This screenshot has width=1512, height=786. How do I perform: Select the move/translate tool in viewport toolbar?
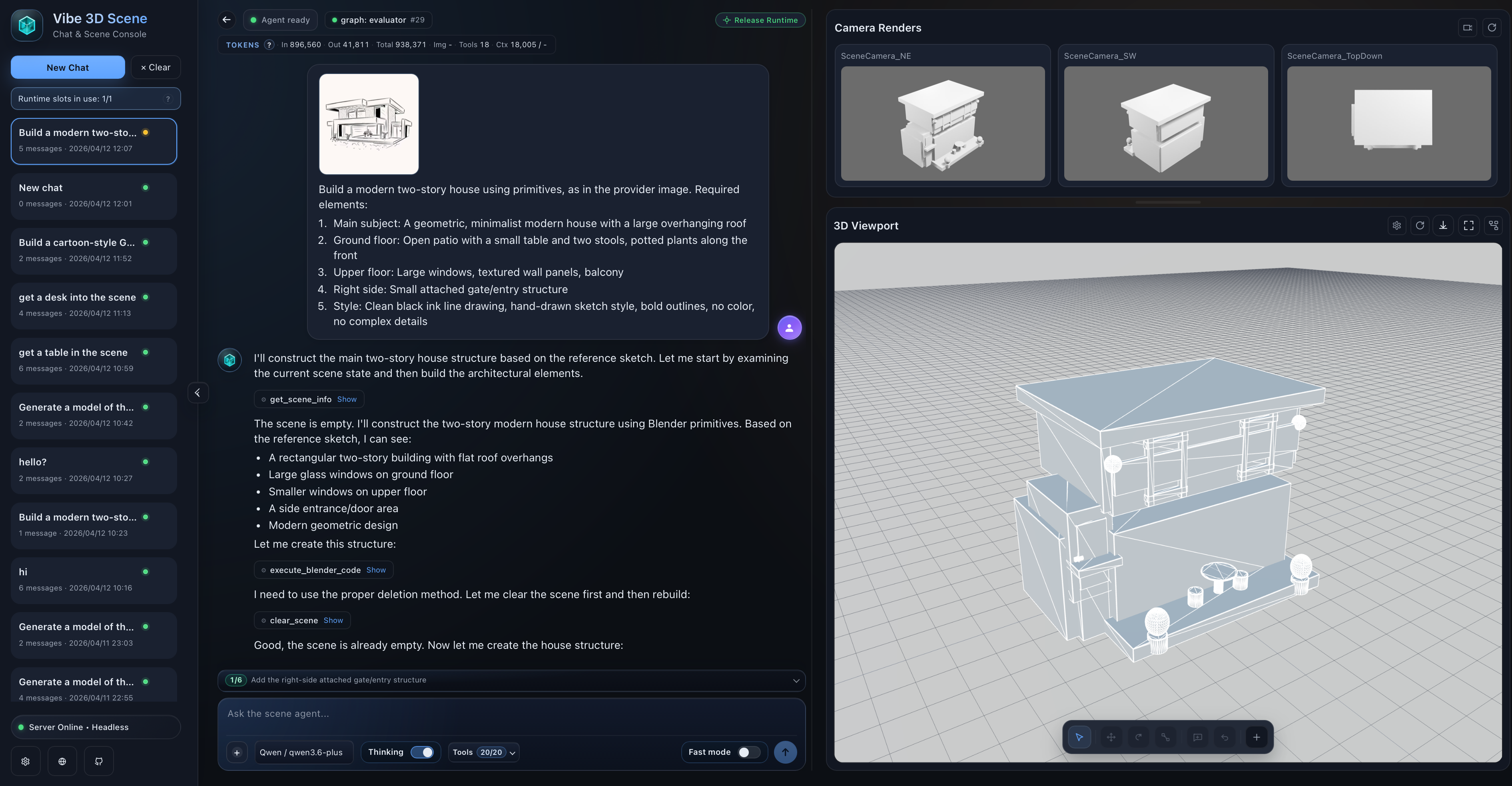click(1111, 737)
